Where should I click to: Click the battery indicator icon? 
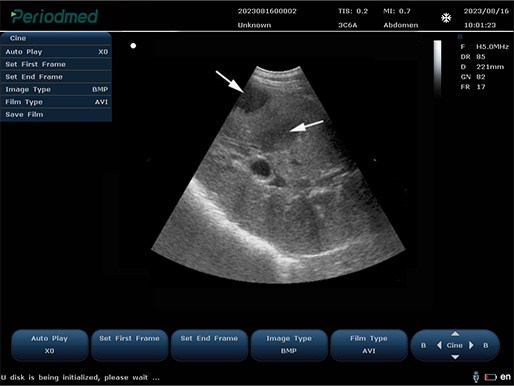point(491,377)
